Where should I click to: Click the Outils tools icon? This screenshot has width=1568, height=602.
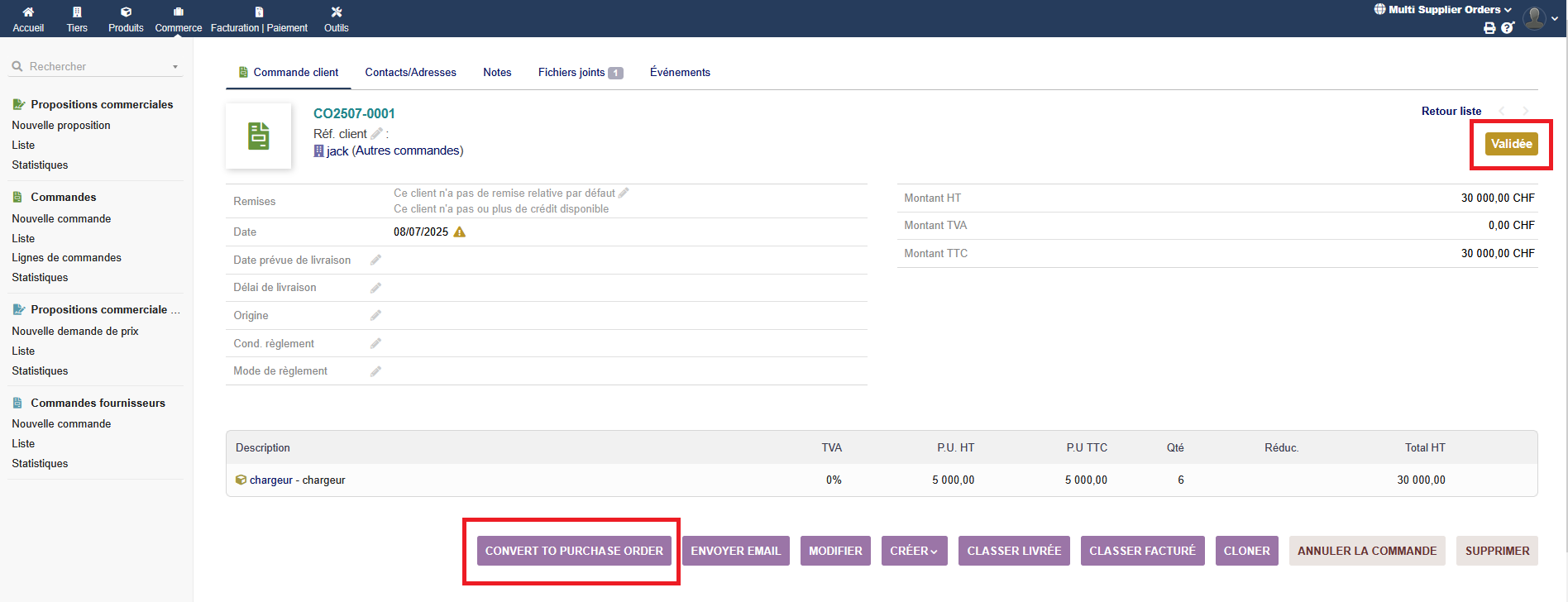tap(336, 12)
